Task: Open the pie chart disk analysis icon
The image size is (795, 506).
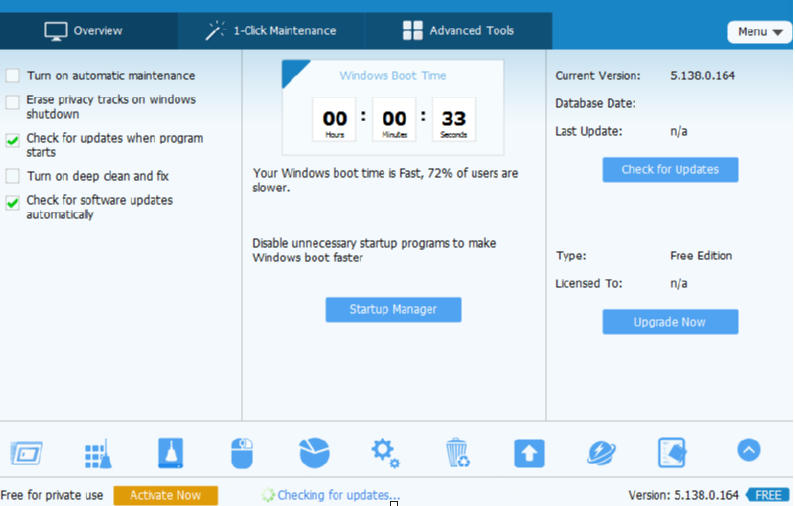Action: coord(314,453)
